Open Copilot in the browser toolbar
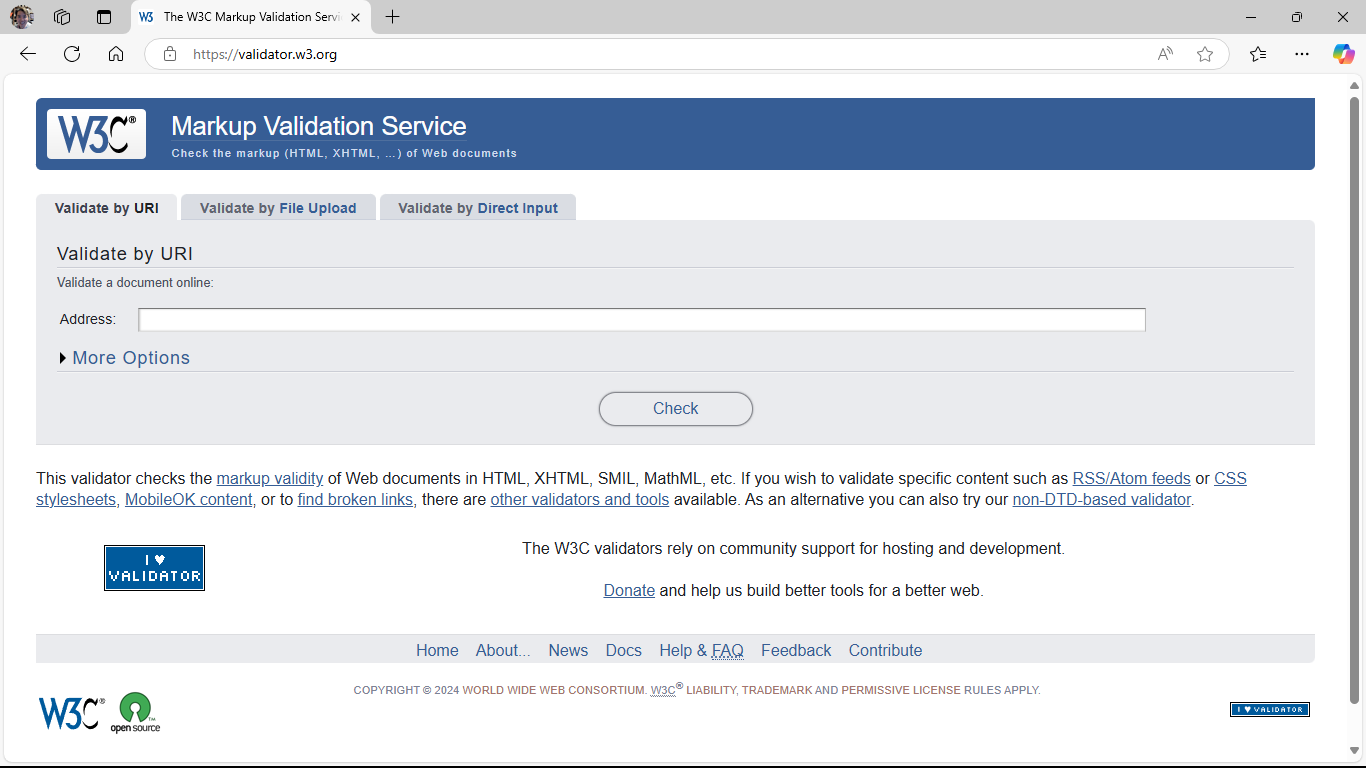 (x=1343, y=54)
